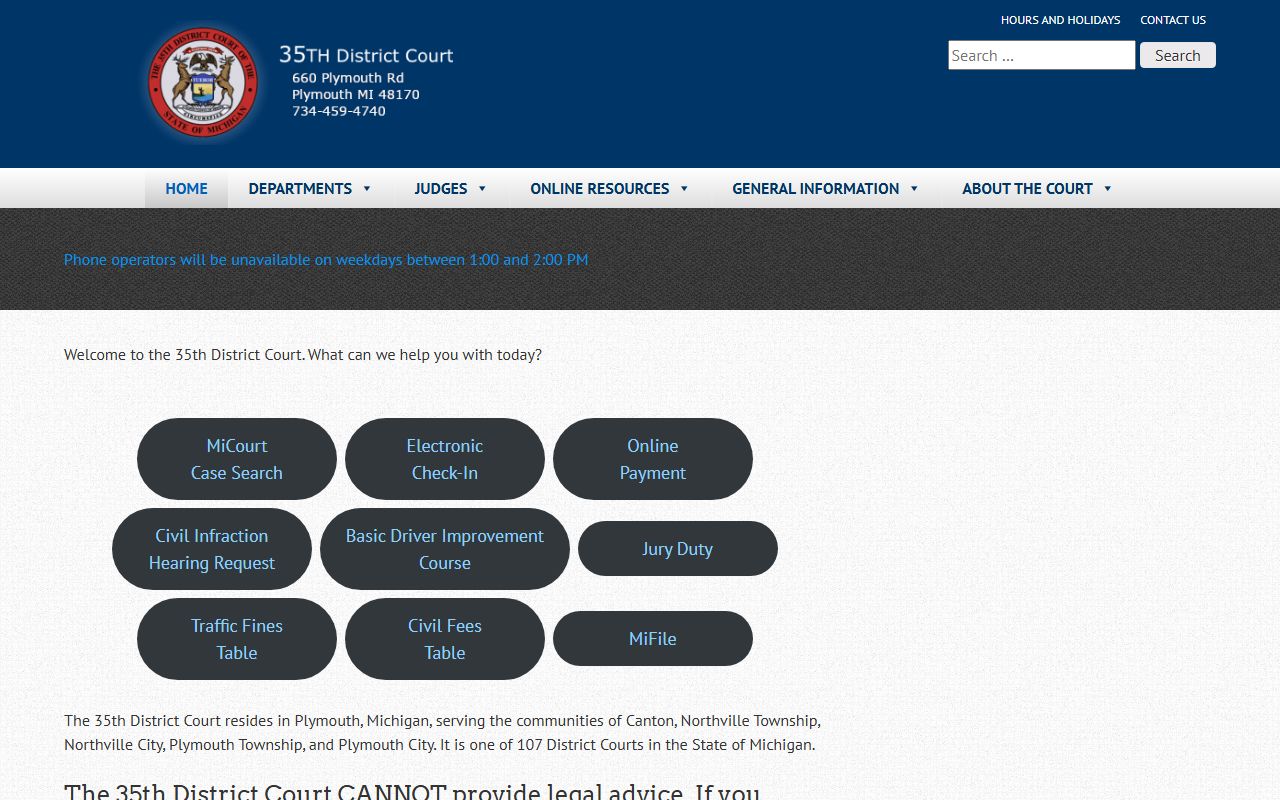
Task: Click the 35th District Court header title
Action: click(x=366, y=55)
